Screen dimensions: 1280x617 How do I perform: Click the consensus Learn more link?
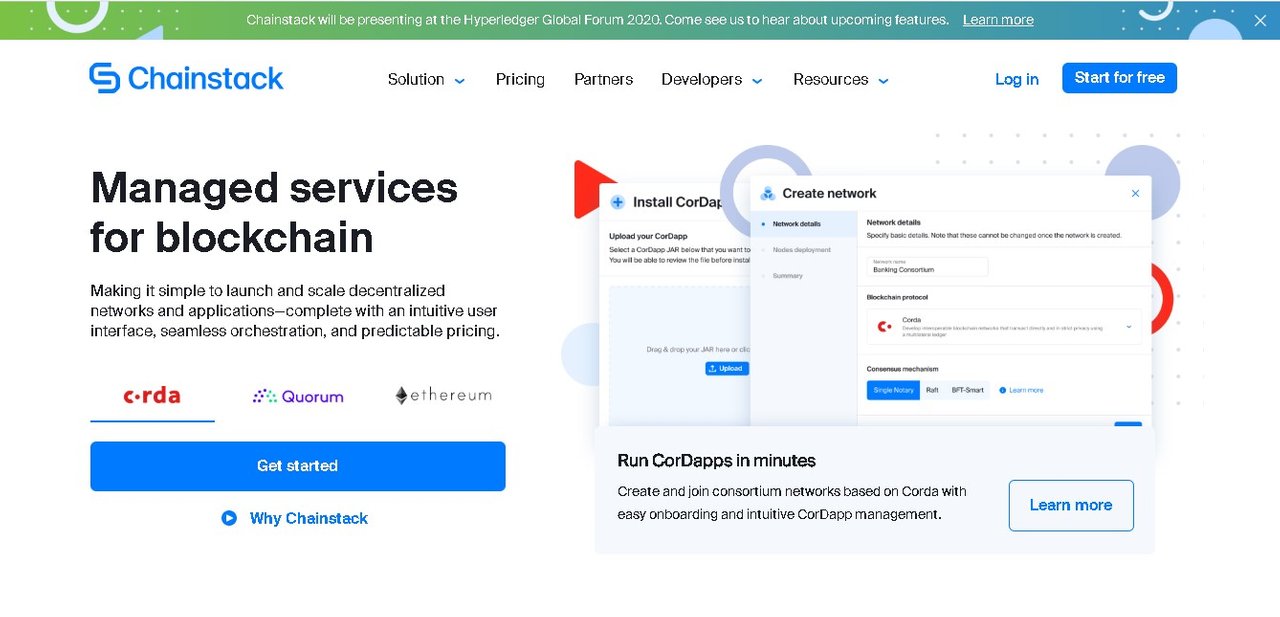point(1021,390)
